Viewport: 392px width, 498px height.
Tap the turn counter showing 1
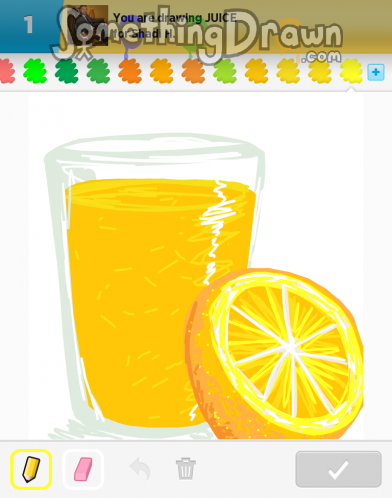point(29,25)
